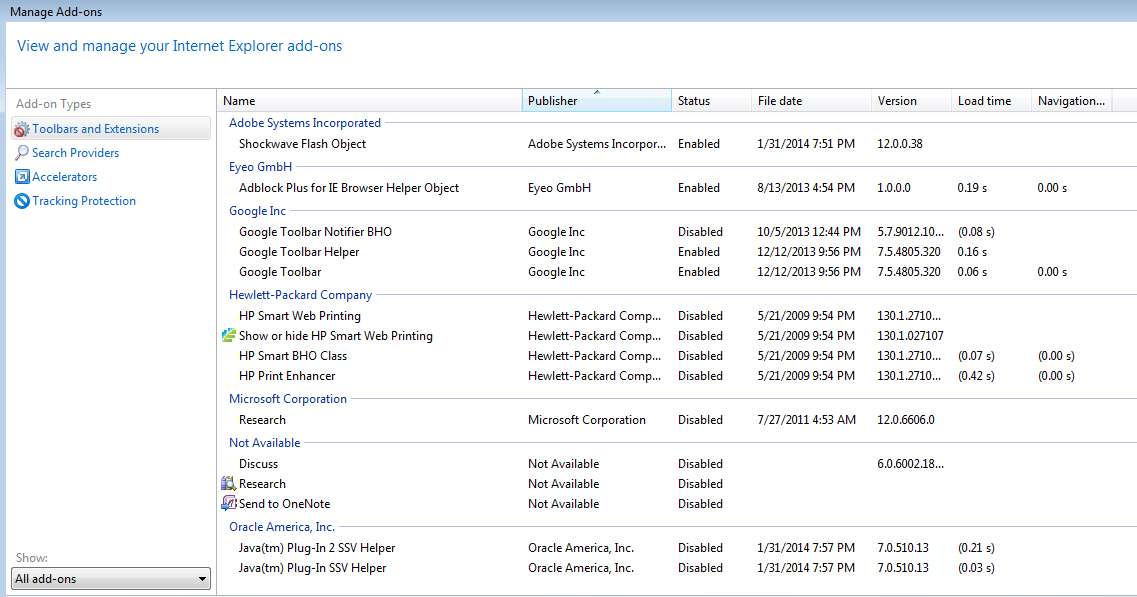The width and height of the screenshot is (1137, 597).
Task: Select the HP Print Enhancer add-on
Action: [x=287, y=376]
